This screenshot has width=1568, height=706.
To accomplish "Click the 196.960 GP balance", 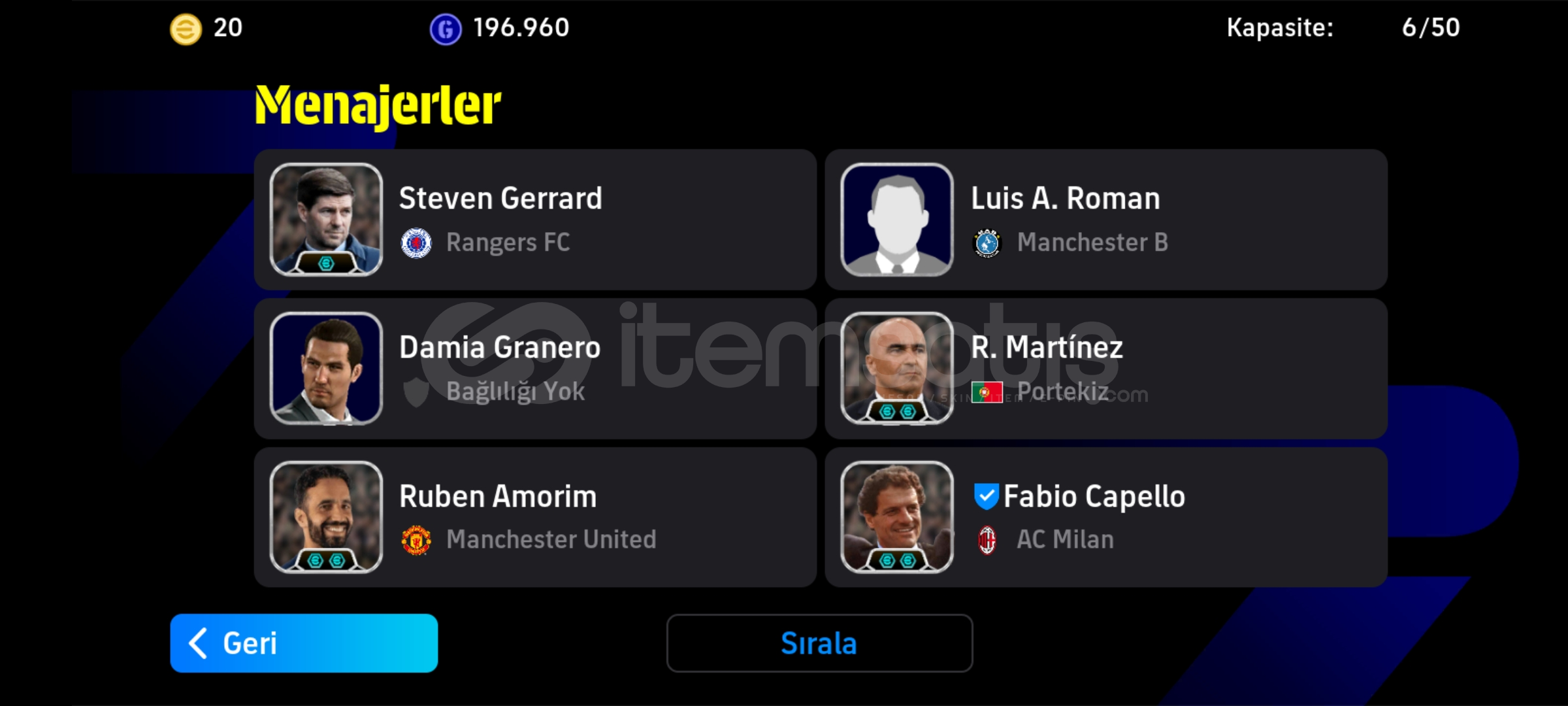I will (521, 27).
